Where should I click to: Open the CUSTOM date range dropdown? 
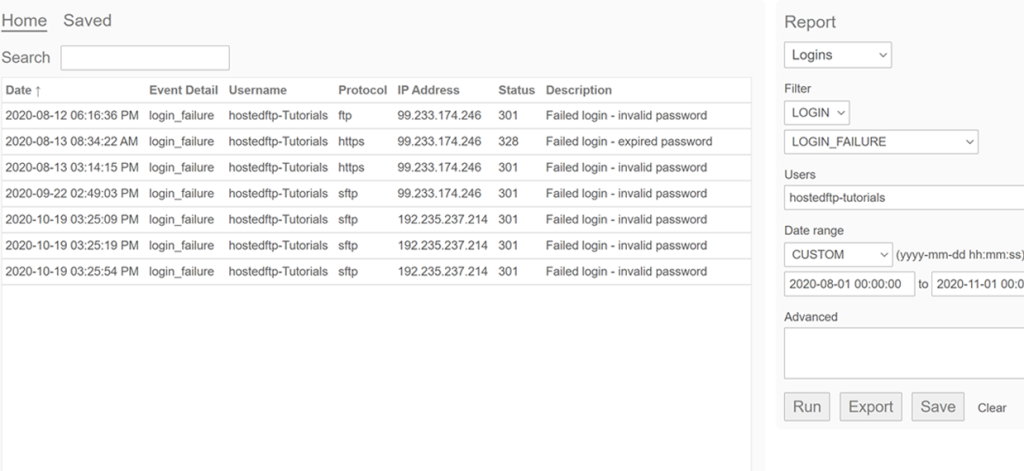(x=837, y=255)
